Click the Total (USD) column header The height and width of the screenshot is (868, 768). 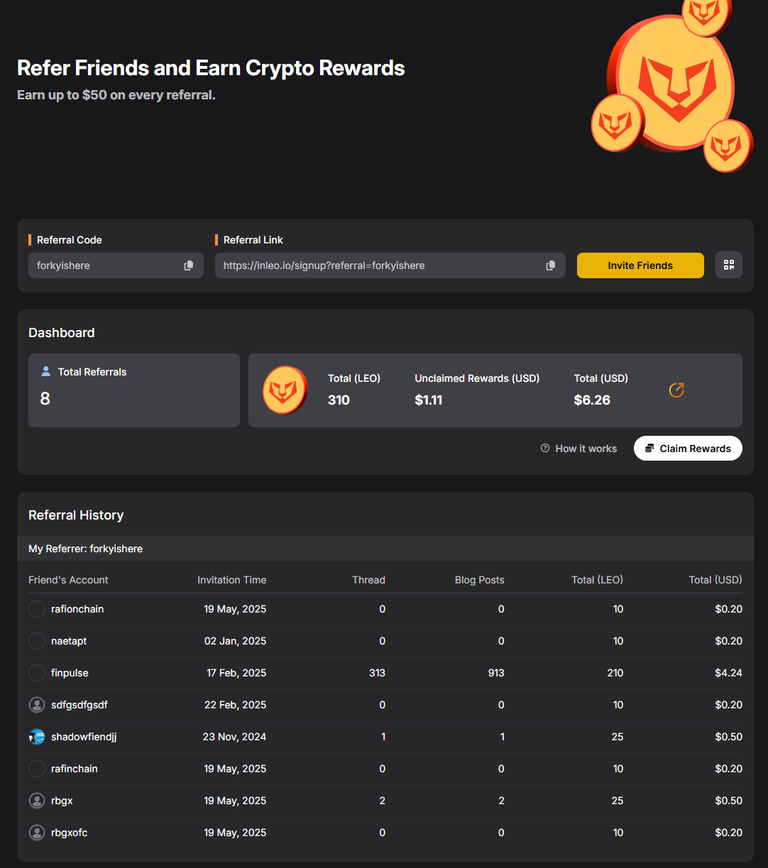point(715,580)
